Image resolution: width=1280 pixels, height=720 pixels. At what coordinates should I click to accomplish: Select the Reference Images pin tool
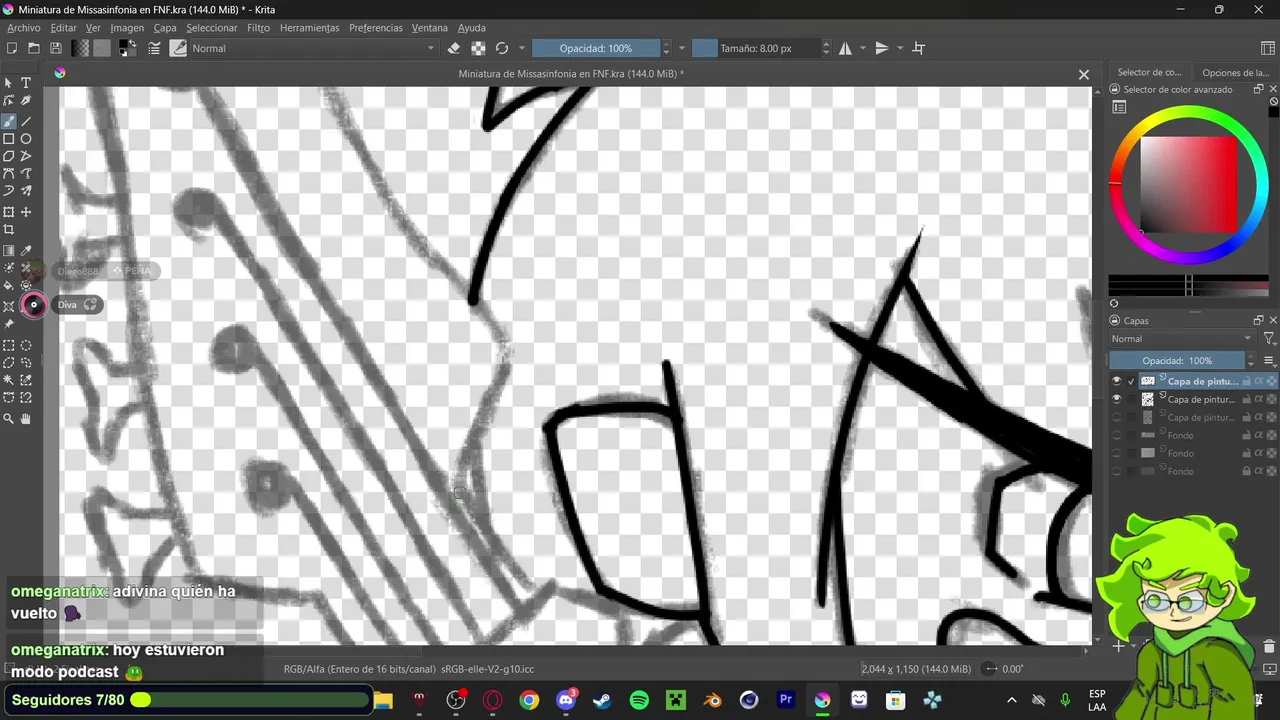(x=9, y=324)
